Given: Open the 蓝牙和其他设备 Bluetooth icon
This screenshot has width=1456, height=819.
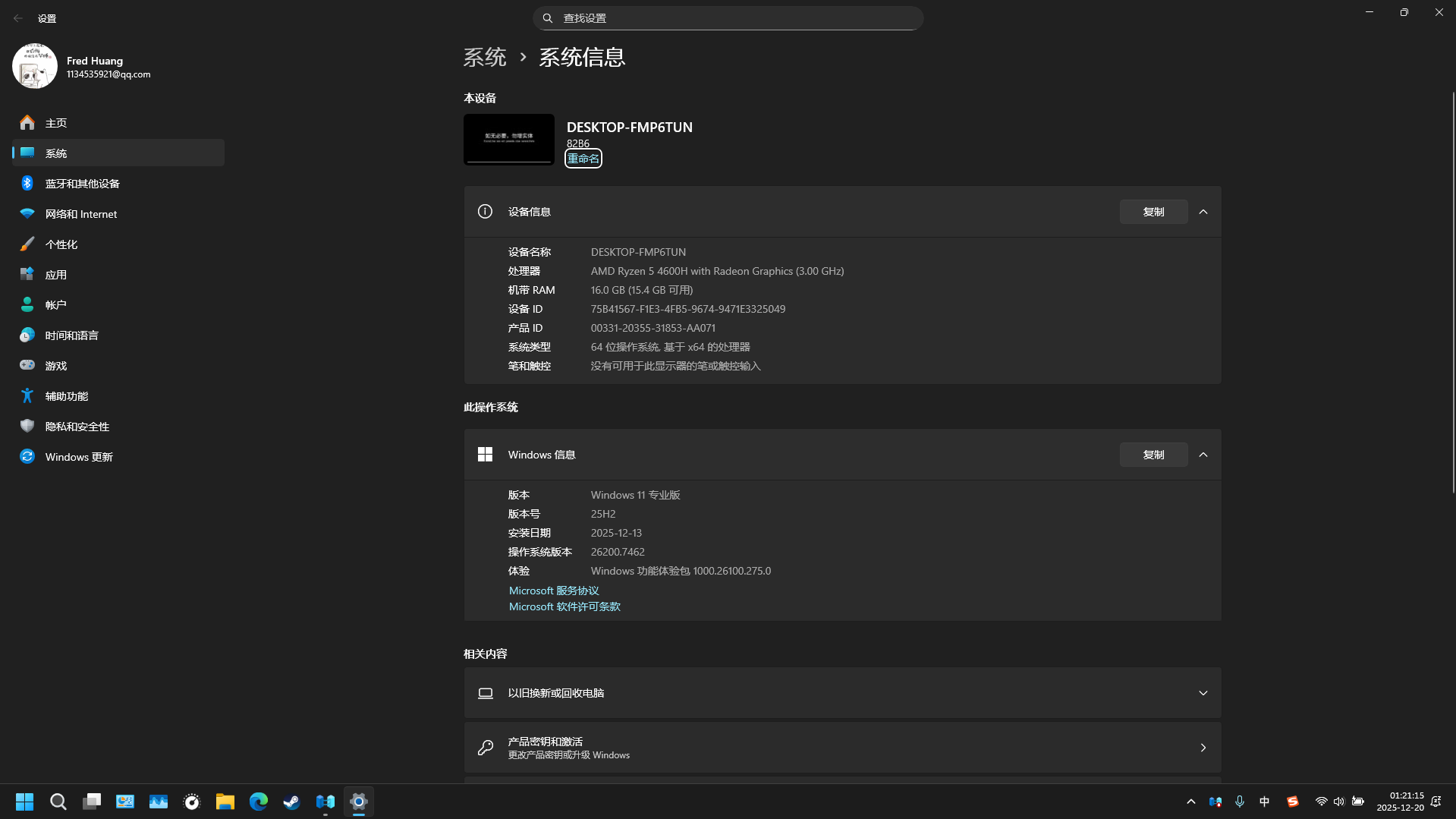Looking at the screenshot, I should (27, 183).
